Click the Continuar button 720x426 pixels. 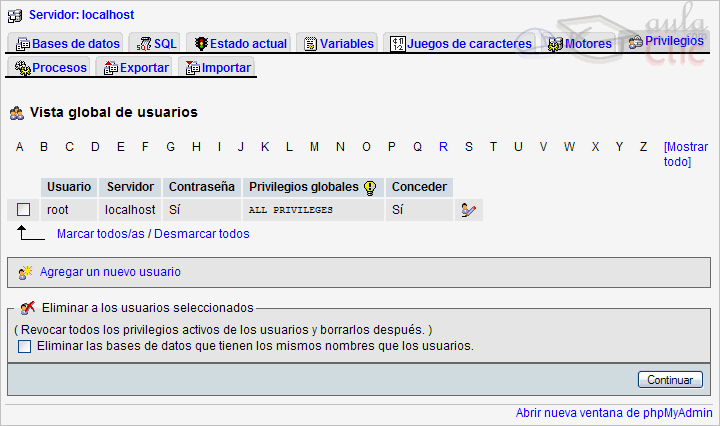670,380
